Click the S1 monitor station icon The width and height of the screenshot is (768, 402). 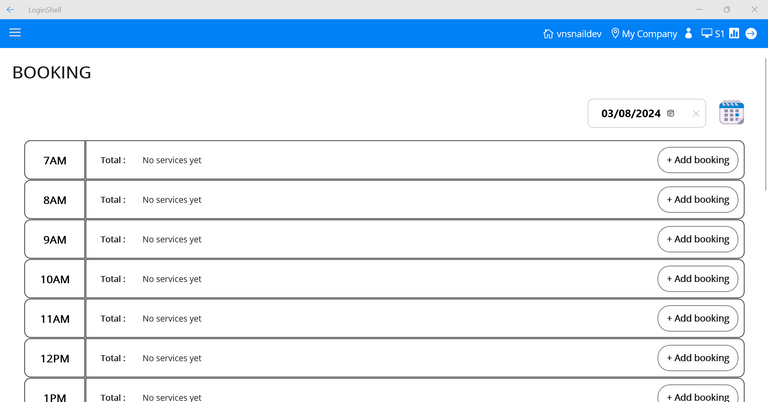pyautogui.click(x=707, y=34)
